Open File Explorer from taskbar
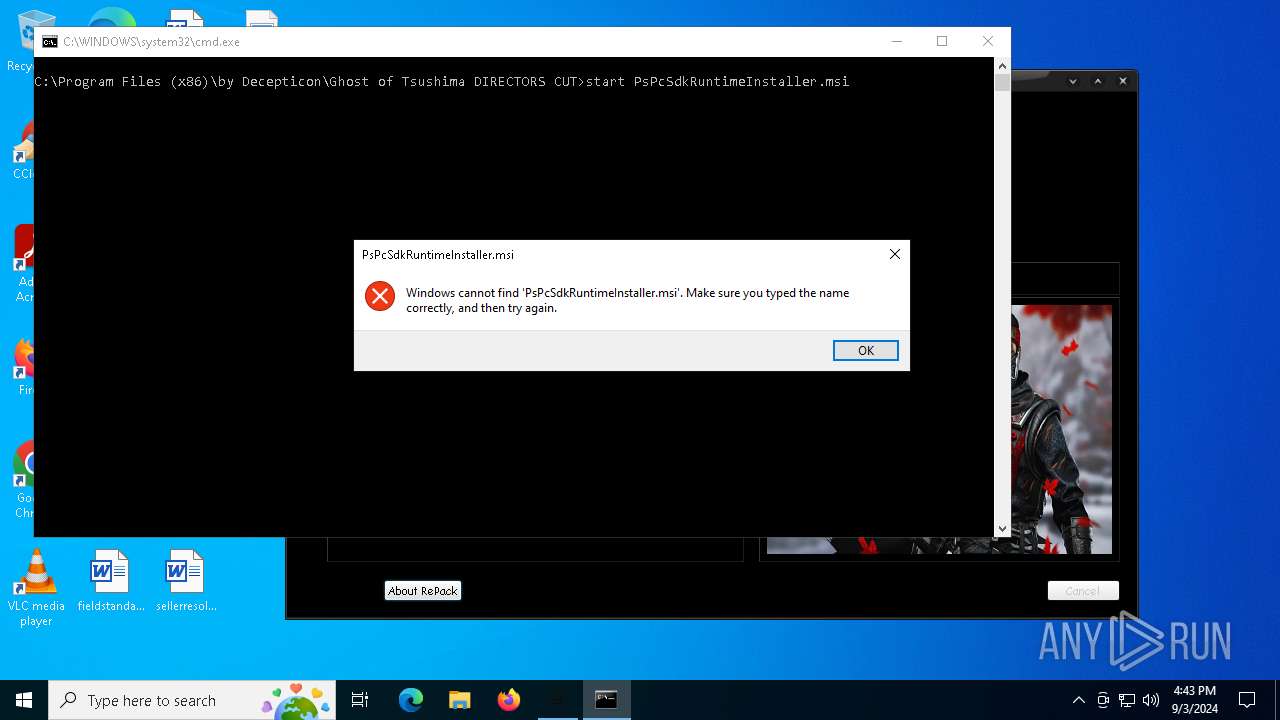Viewport: 1280px width, 720px height. tap(459, 700)
